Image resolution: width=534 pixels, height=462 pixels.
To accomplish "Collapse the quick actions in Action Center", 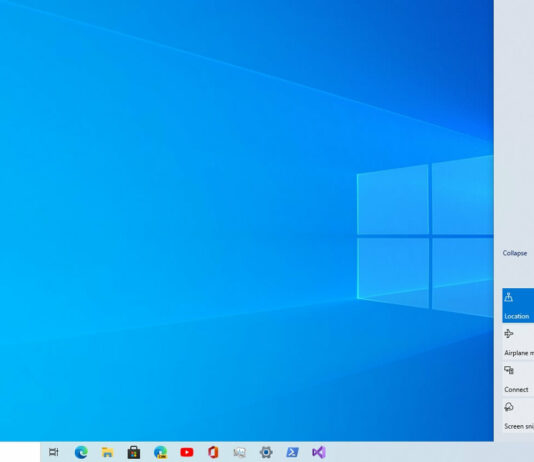I will point(515,253).
